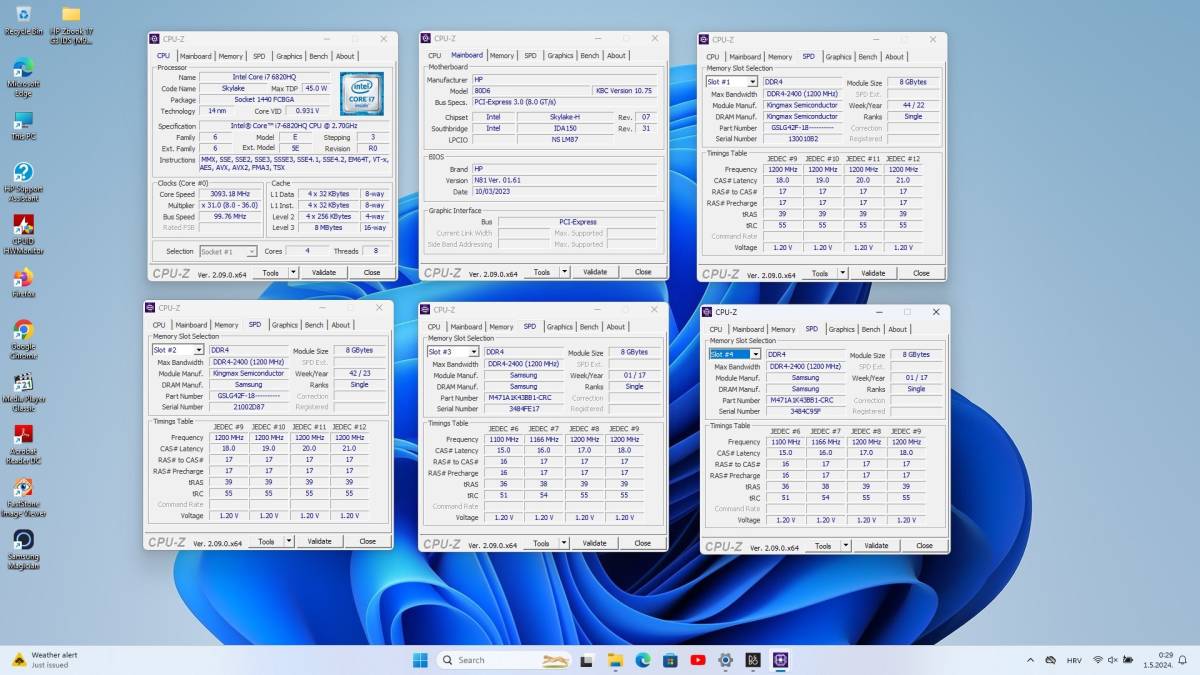Open the Wi-Fi network tray icon
1200x675 pixels.
tap(1098, 660)
